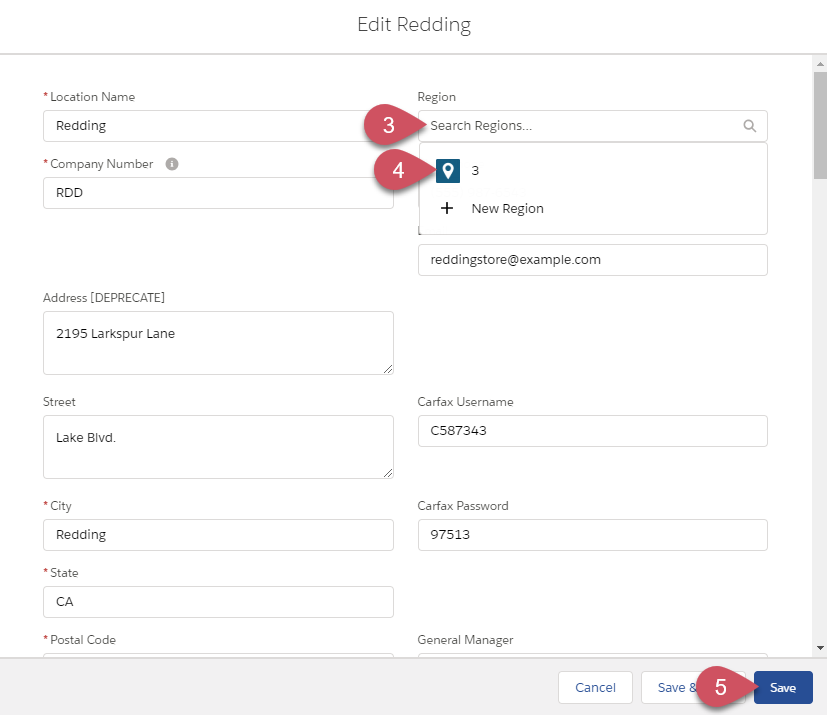Screen dimensions: 827x715
Task: Click the Region field label
Action: click(437, 97)
